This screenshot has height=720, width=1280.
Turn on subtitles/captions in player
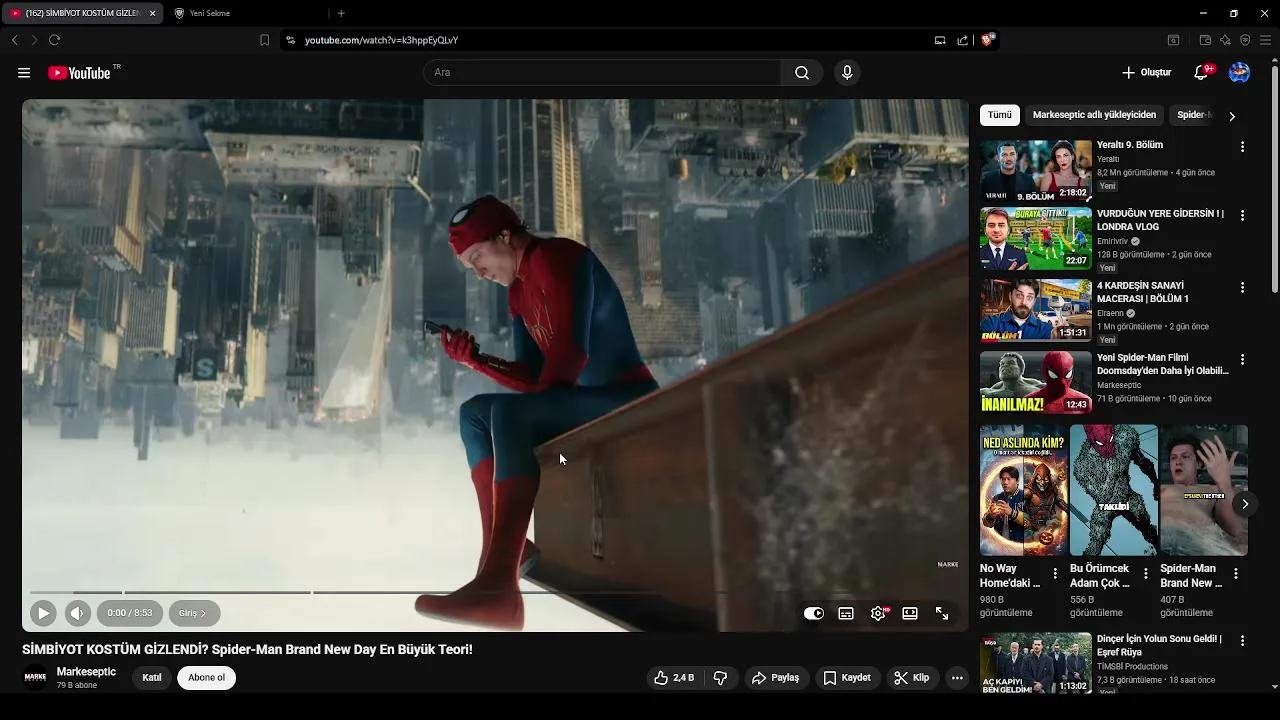pos(846,614)
